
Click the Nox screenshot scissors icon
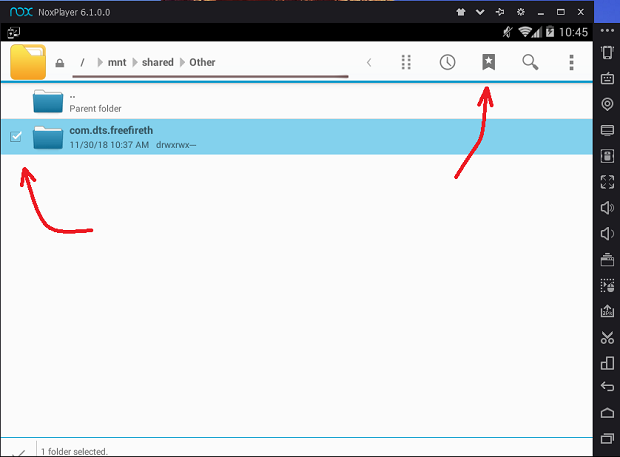[x=607, y=337]
